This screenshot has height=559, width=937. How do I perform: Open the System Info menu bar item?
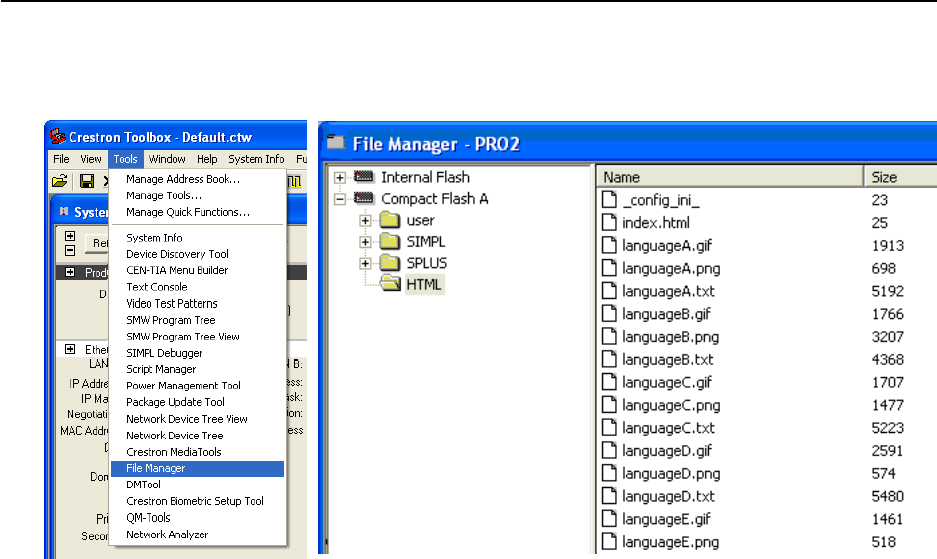pos(256,159)
